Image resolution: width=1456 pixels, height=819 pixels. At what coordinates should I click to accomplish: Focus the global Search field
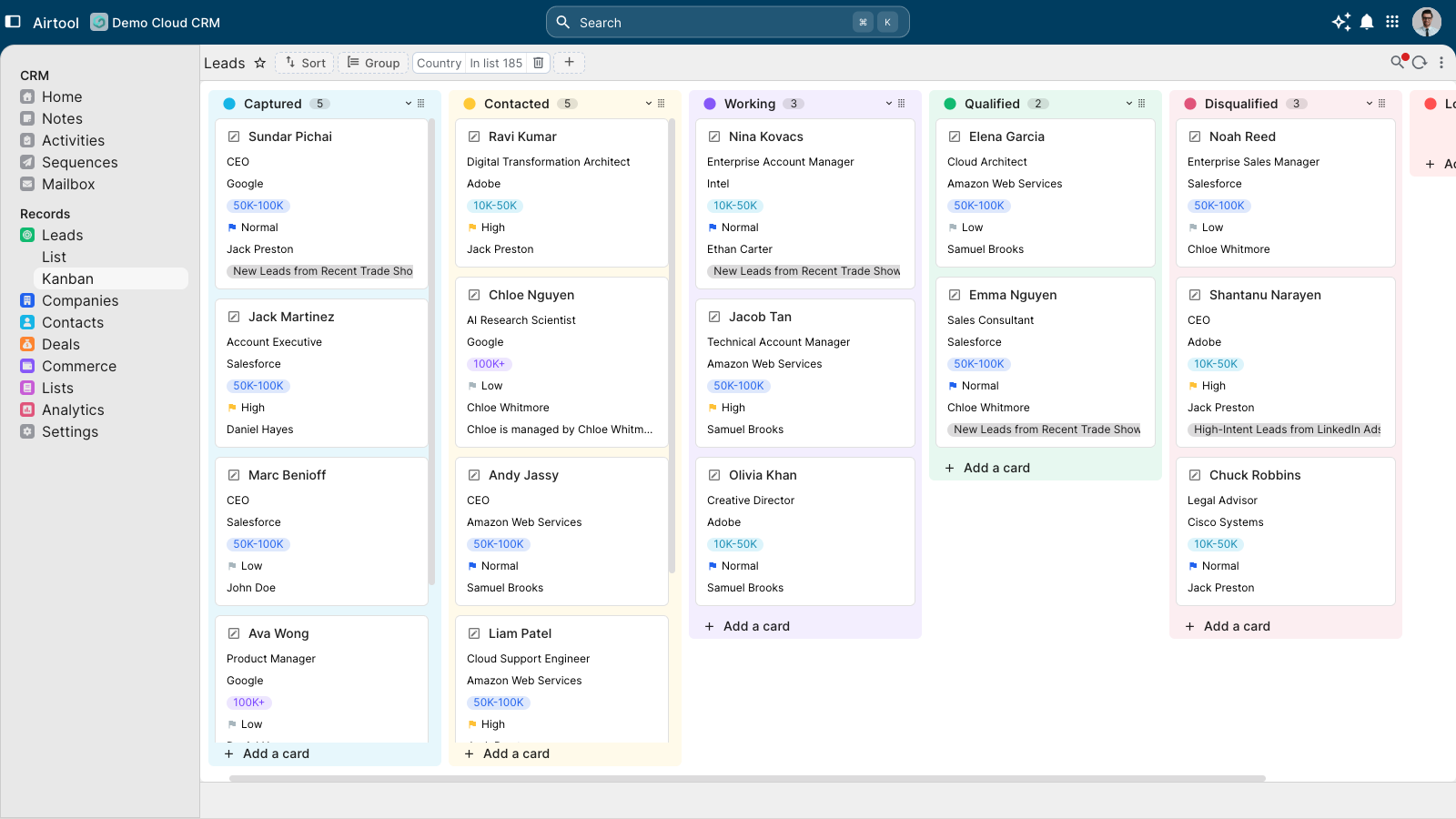(727, 22)
